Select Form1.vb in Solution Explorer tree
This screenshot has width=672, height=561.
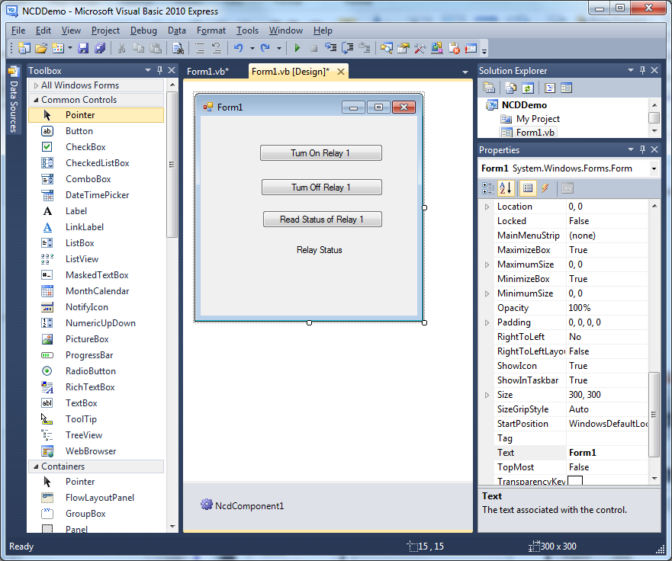click(x=535, y=132)
